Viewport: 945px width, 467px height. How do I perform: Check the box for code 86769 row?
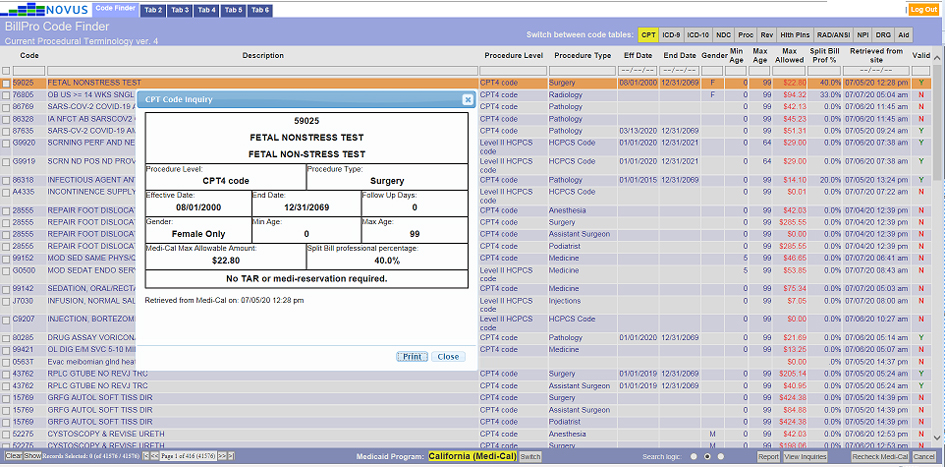click(x=6, y=107)
